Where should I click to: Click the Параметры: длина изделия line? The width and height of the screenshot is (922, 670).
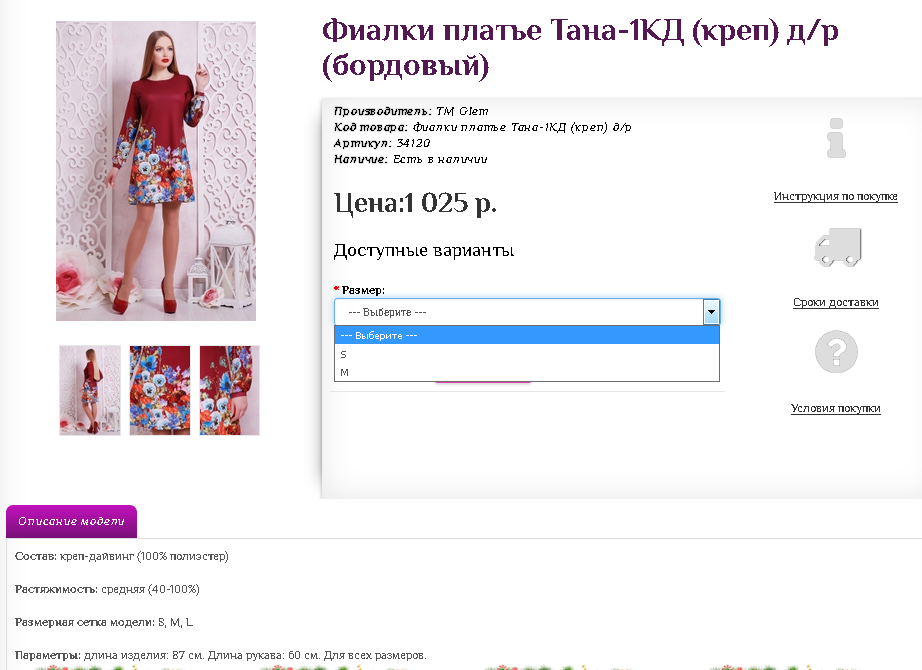pos(221,655)
